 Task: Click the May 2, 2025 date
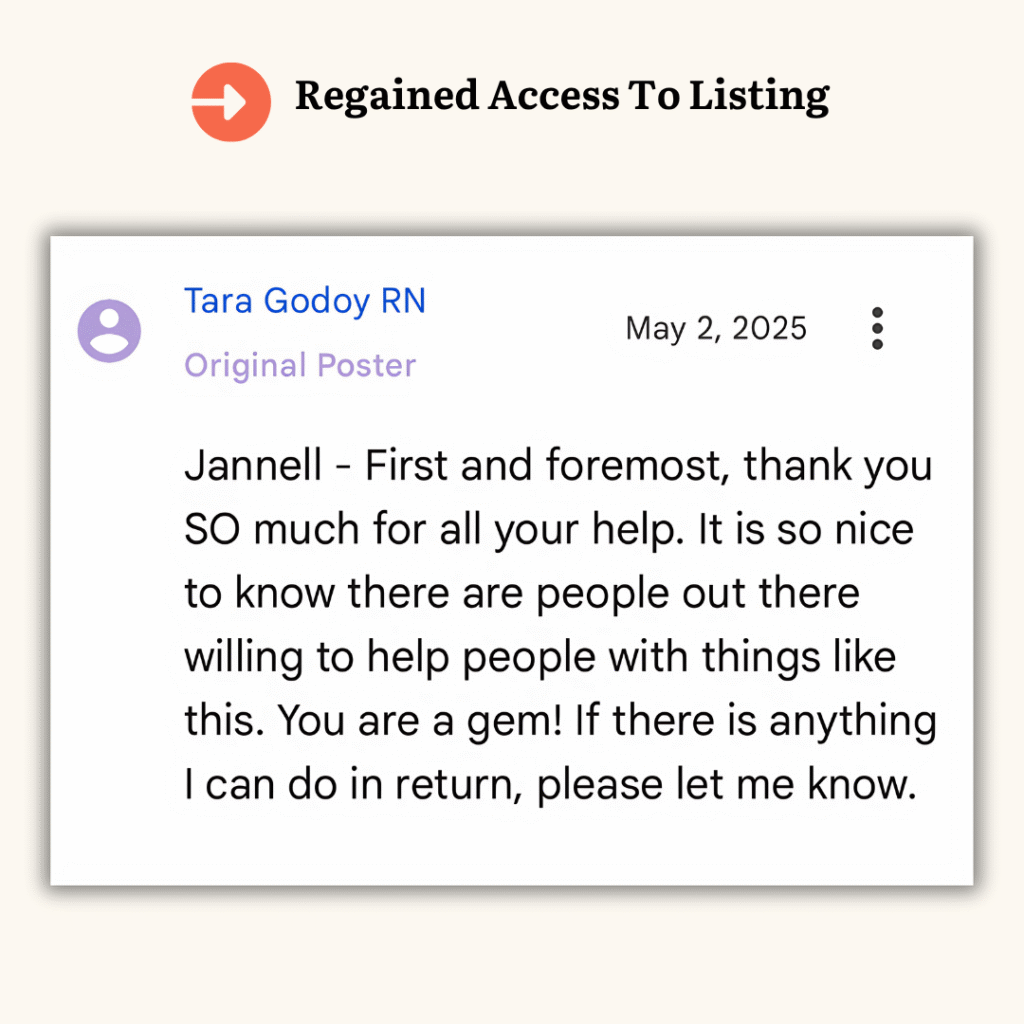tap(716, 328)
